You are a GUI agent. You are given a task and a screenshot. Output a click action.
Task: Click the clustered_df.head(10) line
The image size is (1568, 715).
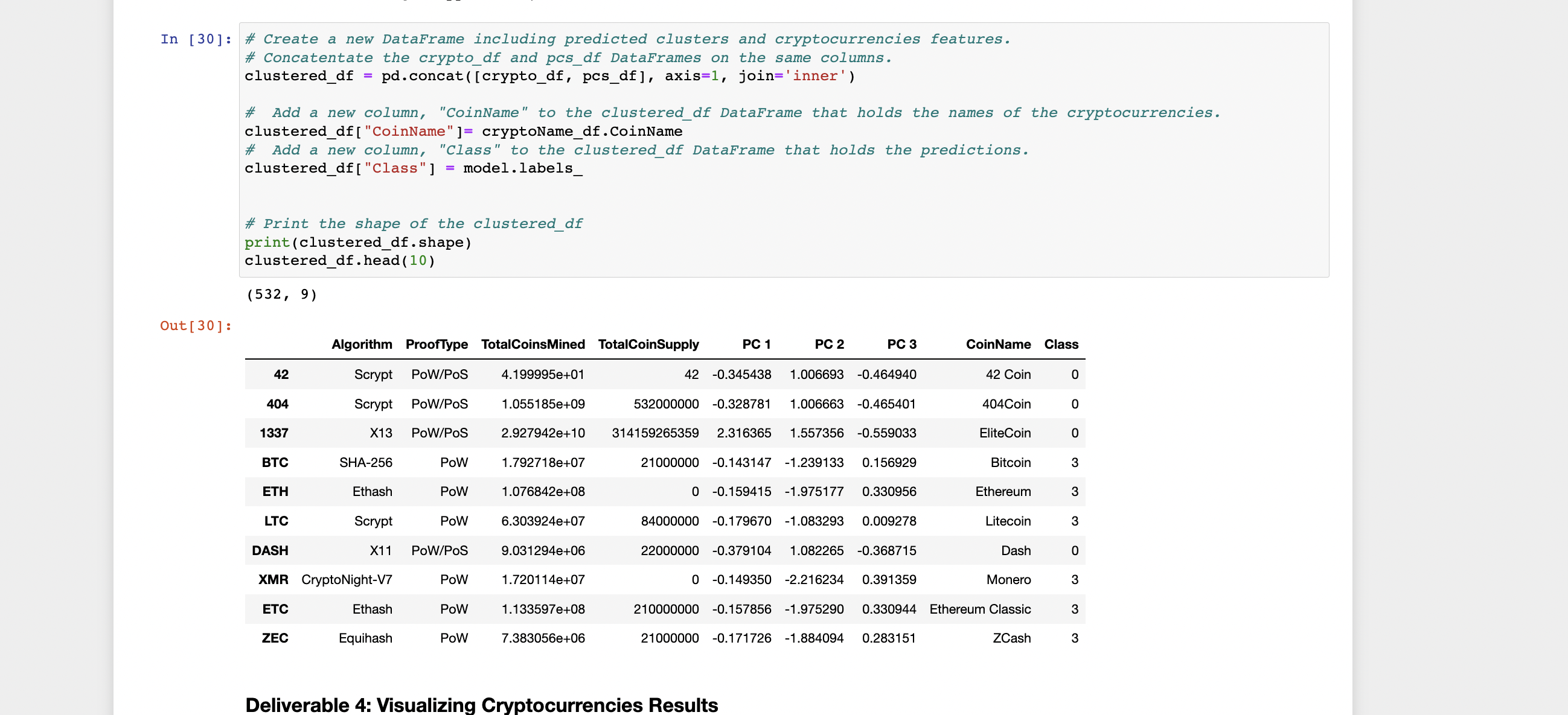(339, 260)
